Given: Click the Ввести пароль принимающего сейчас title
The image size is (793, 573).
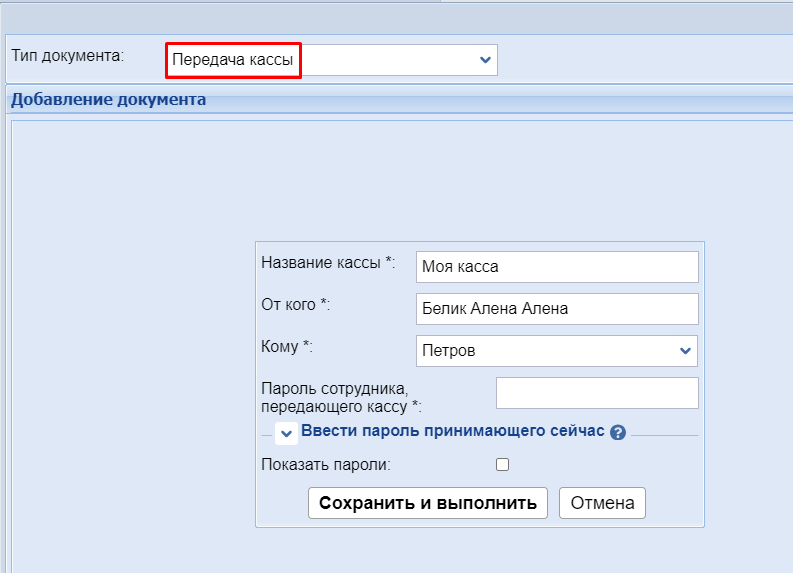Looking at the screenshot, I should coord(452,431).
